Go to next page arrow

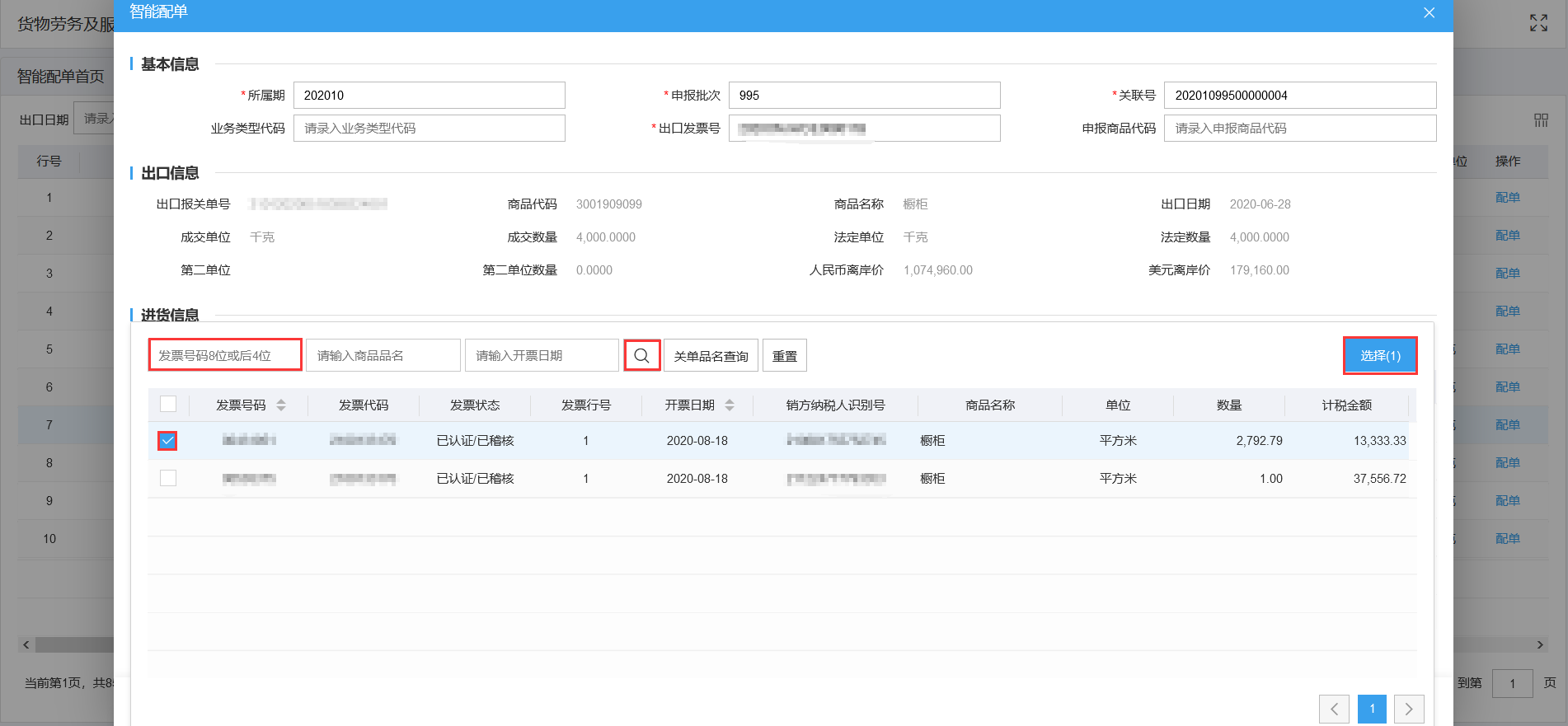coord(1408,709)
